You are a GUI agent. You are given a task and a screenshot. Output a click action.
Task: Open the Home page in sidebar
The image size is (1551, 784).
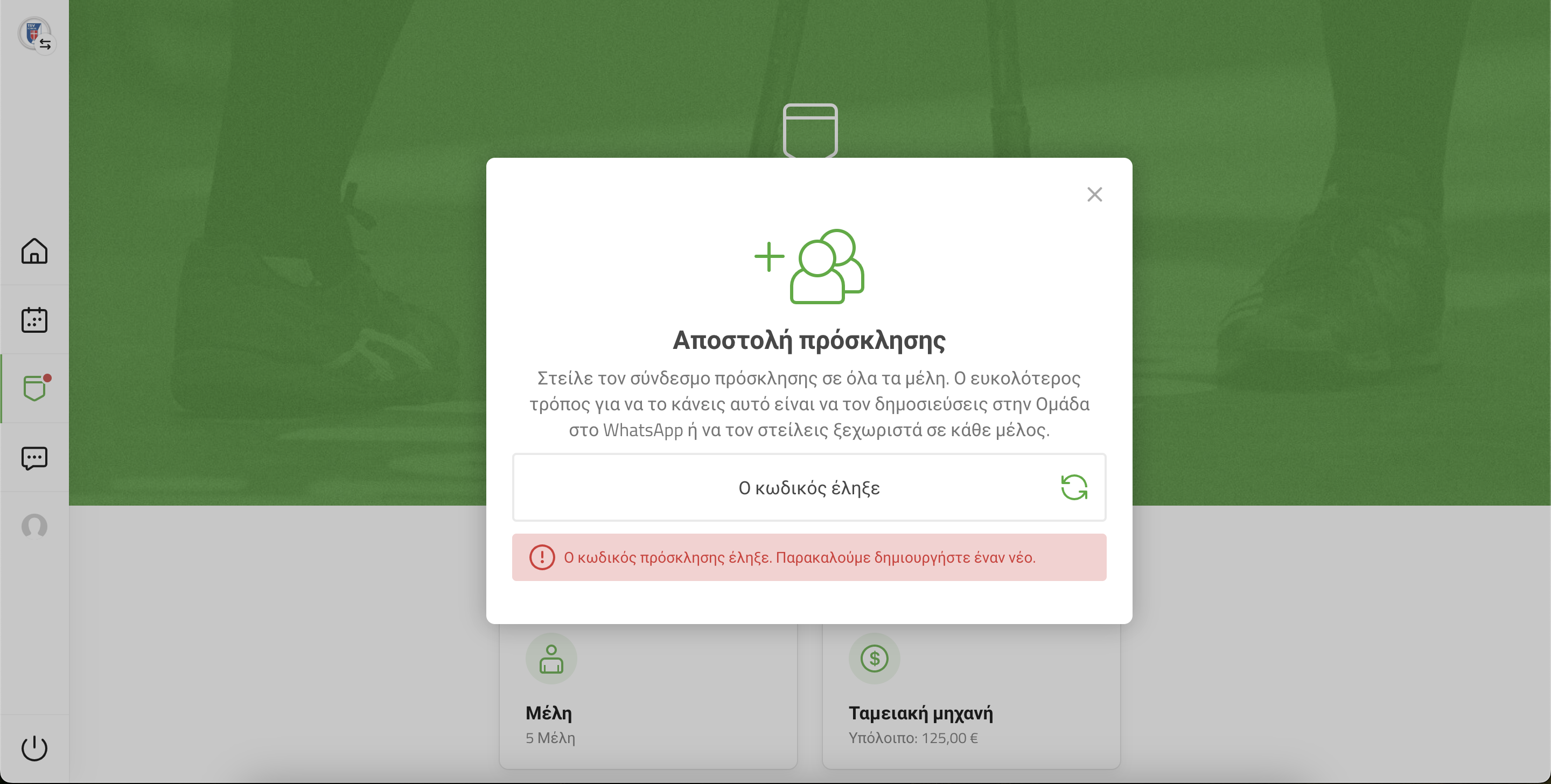point(34,250)
